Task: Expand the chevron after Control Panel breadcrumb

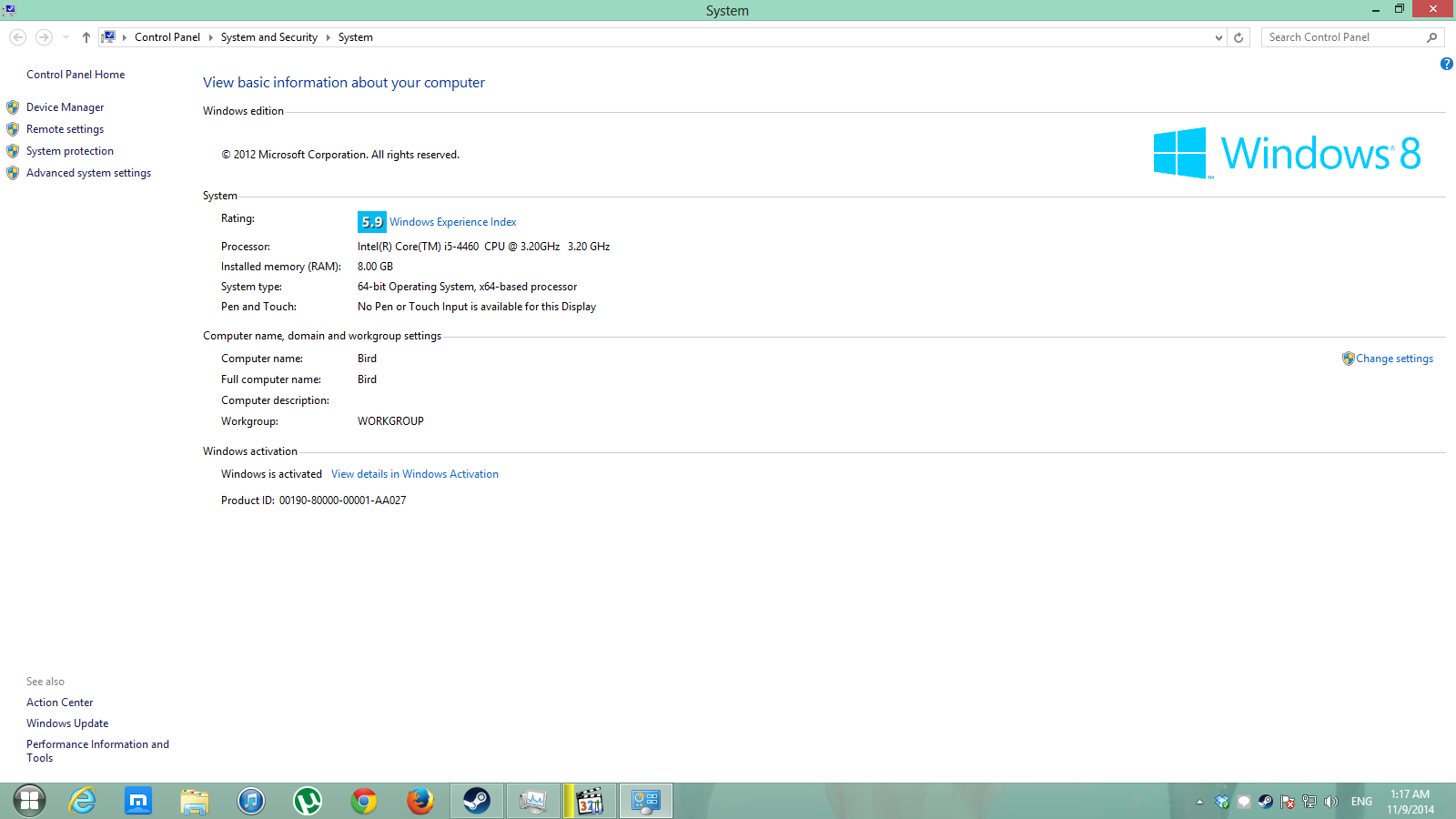Action: (210, 37)
